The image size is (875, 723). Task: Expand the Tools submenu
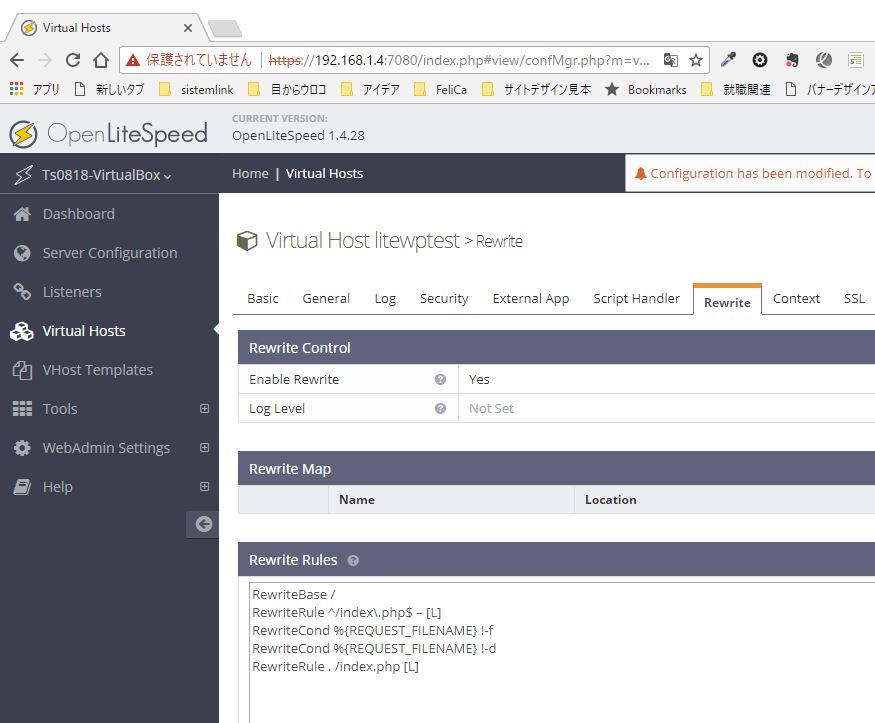[205, 409]
